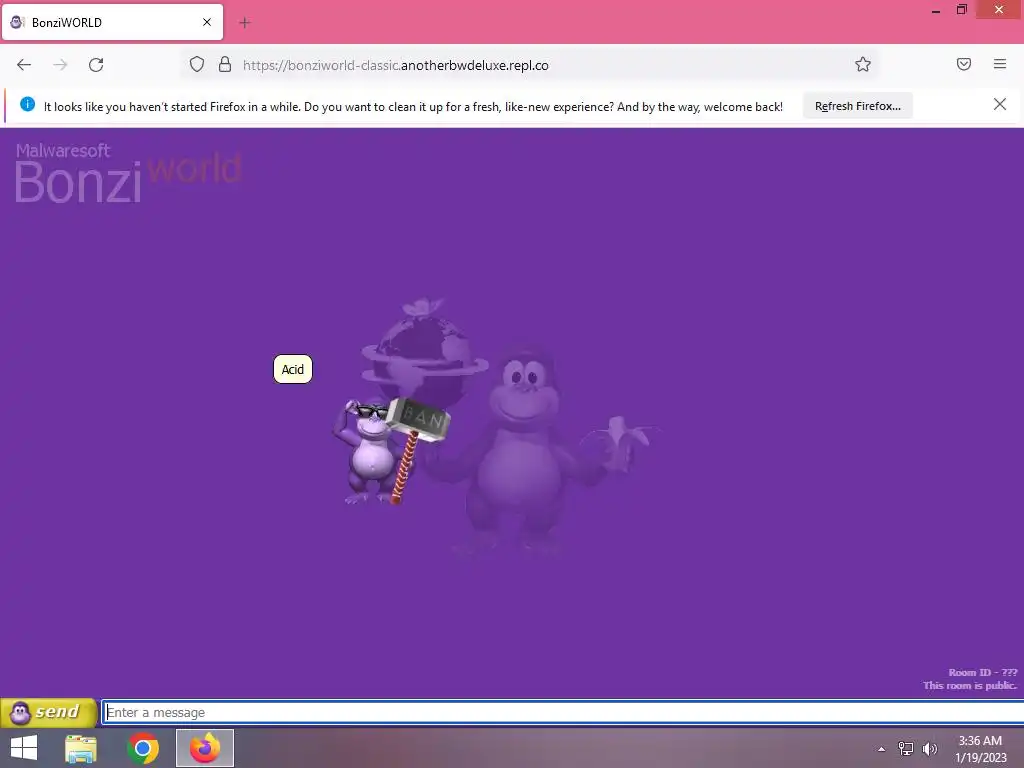1024x768 pixels.
Task: Open the network status tray icon
Action: 906,748
